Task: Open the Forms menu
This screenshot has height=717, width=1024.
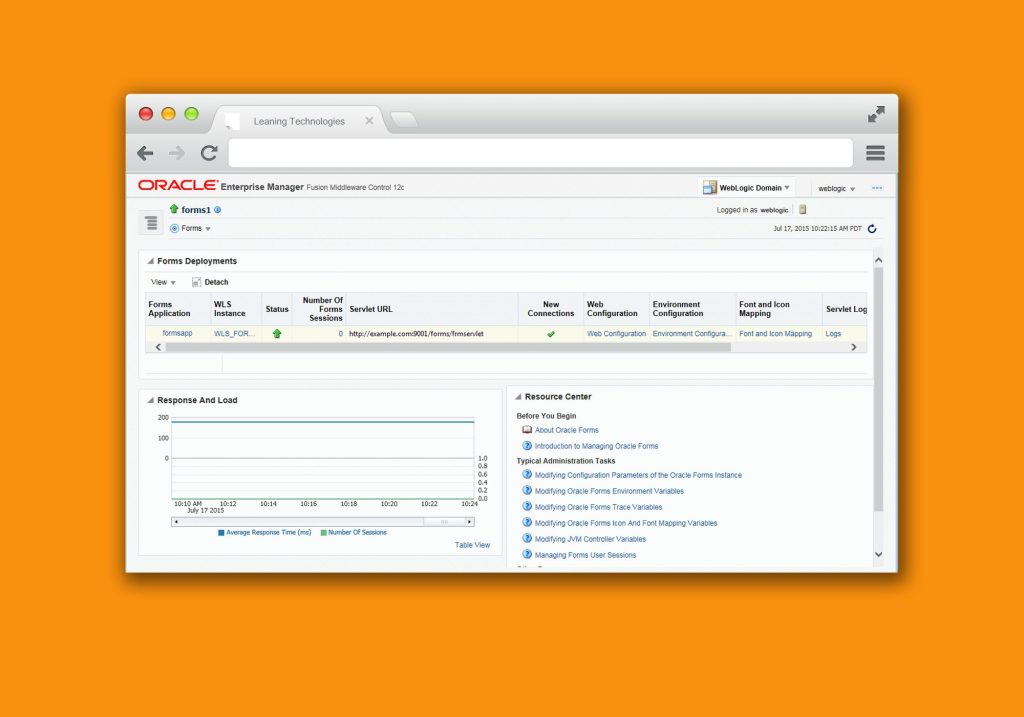Action: [x=189, y=228]
